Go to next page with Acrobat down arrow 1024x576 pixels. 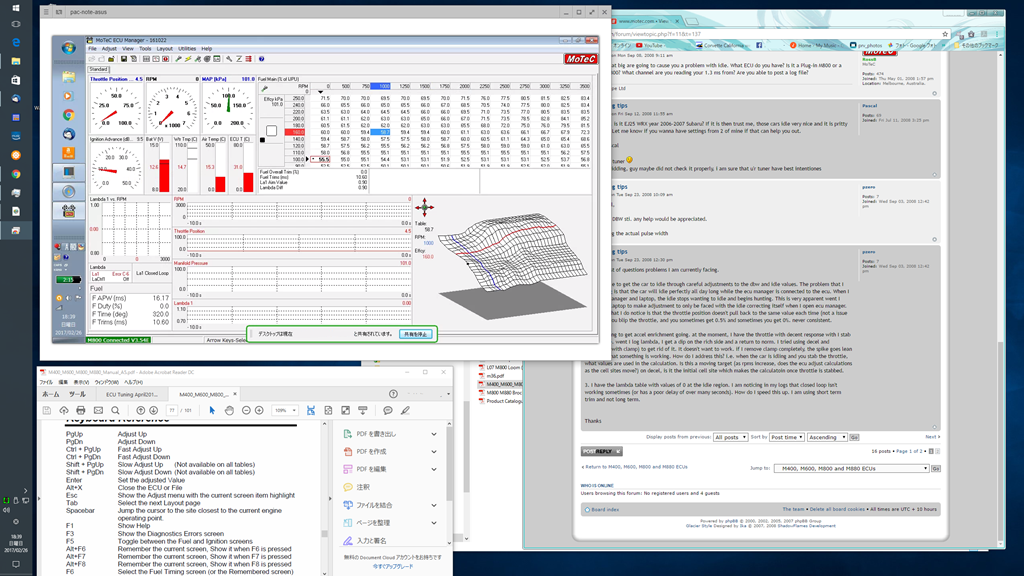click(x=153, y=411)
